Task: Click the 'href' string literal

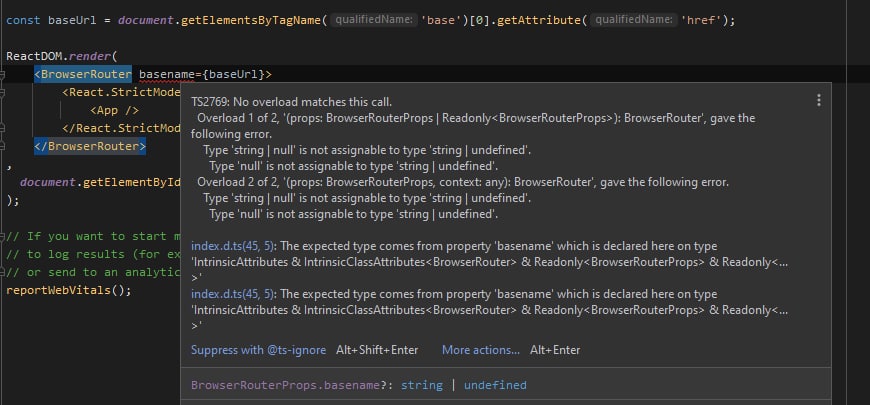Action: [701, 21]
